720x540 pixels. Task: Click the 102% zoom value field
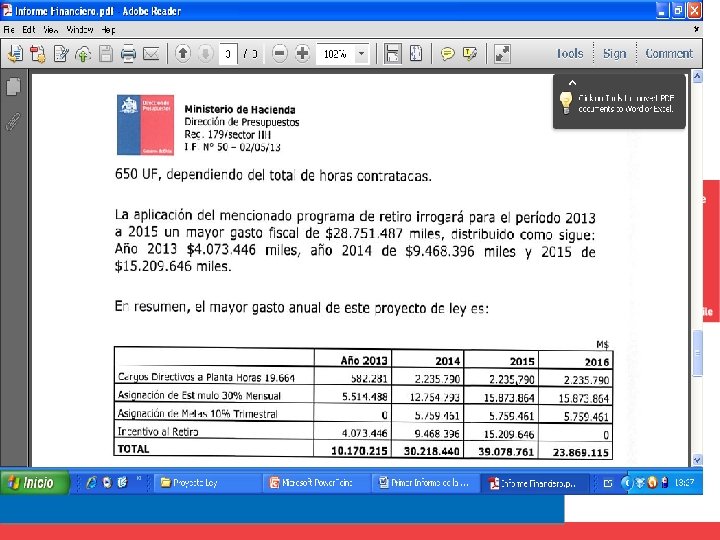click(x=336, y=54)
